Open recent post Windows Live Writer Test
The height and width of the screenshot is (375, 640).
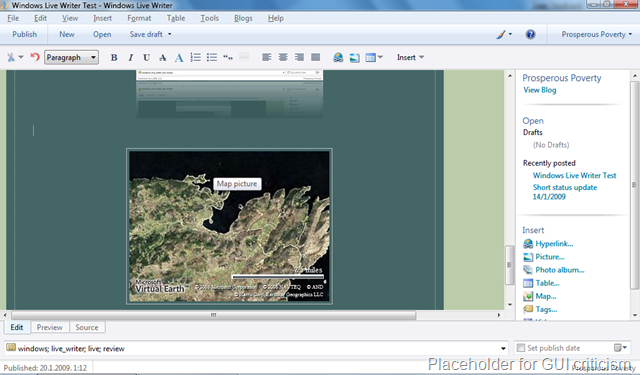pyautogui.click(x=575, y=175)
